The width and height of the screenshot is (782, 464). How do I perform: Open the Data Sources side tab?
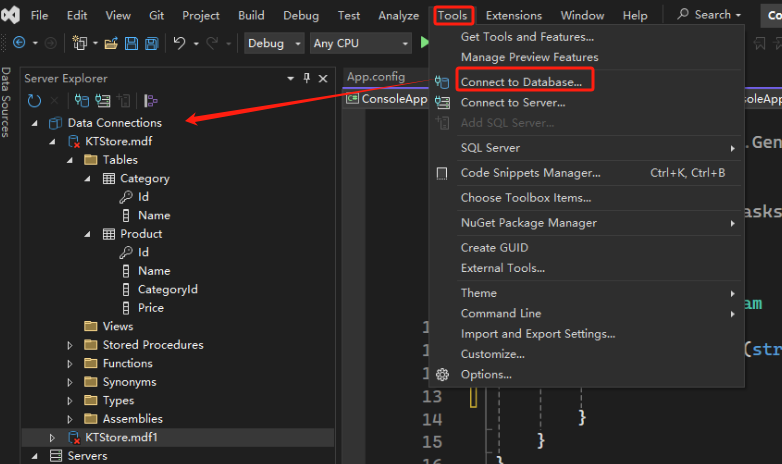tap(6, 102)
